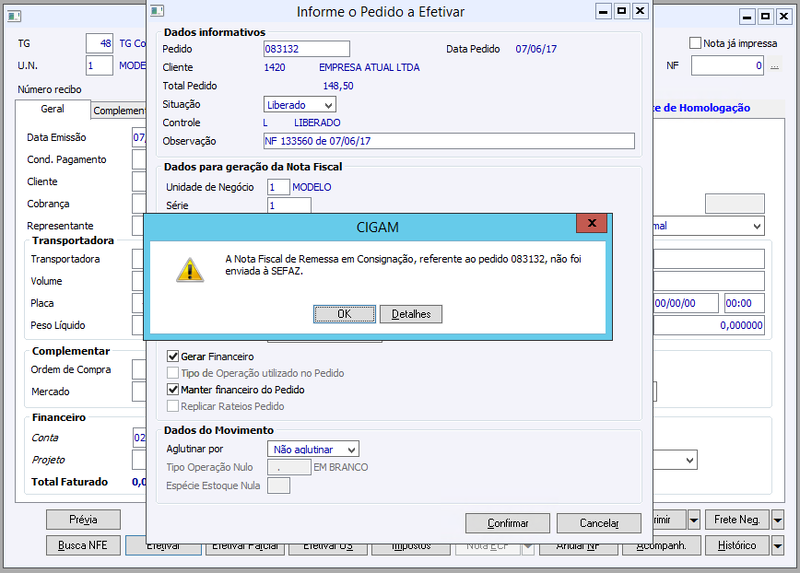This screenshot has height=573, width=800.
Task: Open the Situação Liberado dropdown
Action: coord(329,105)
